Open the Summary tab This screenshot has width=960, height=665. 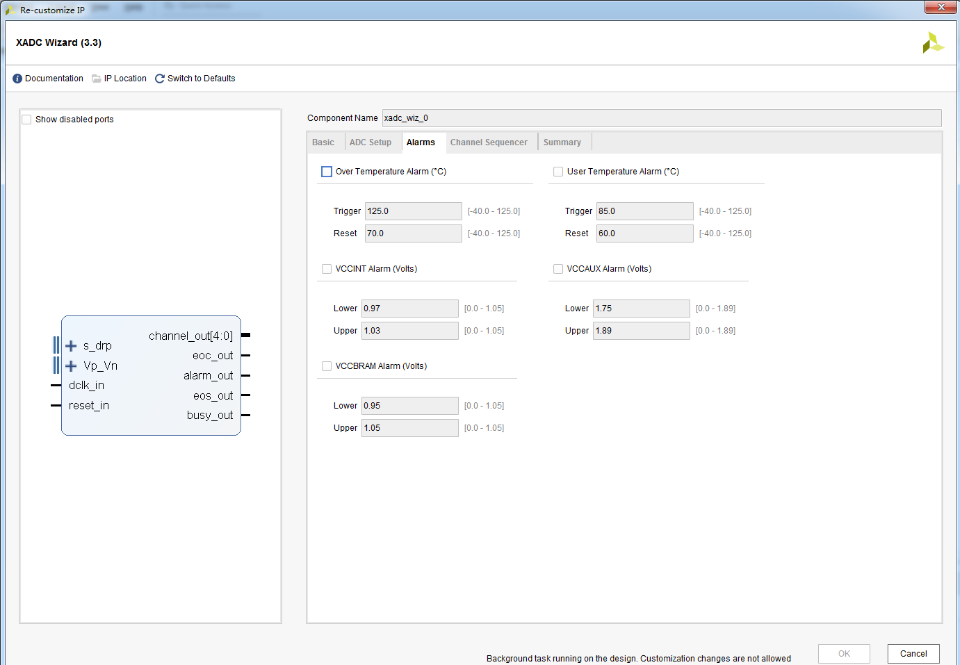coord(562,142)
